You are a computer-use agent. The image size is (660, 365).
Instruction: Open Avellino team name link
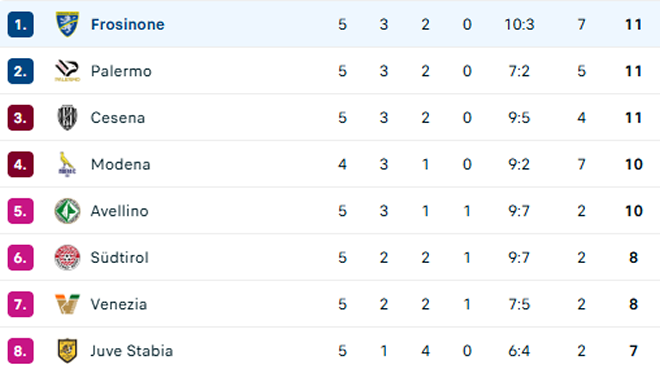tap(120, 211)
